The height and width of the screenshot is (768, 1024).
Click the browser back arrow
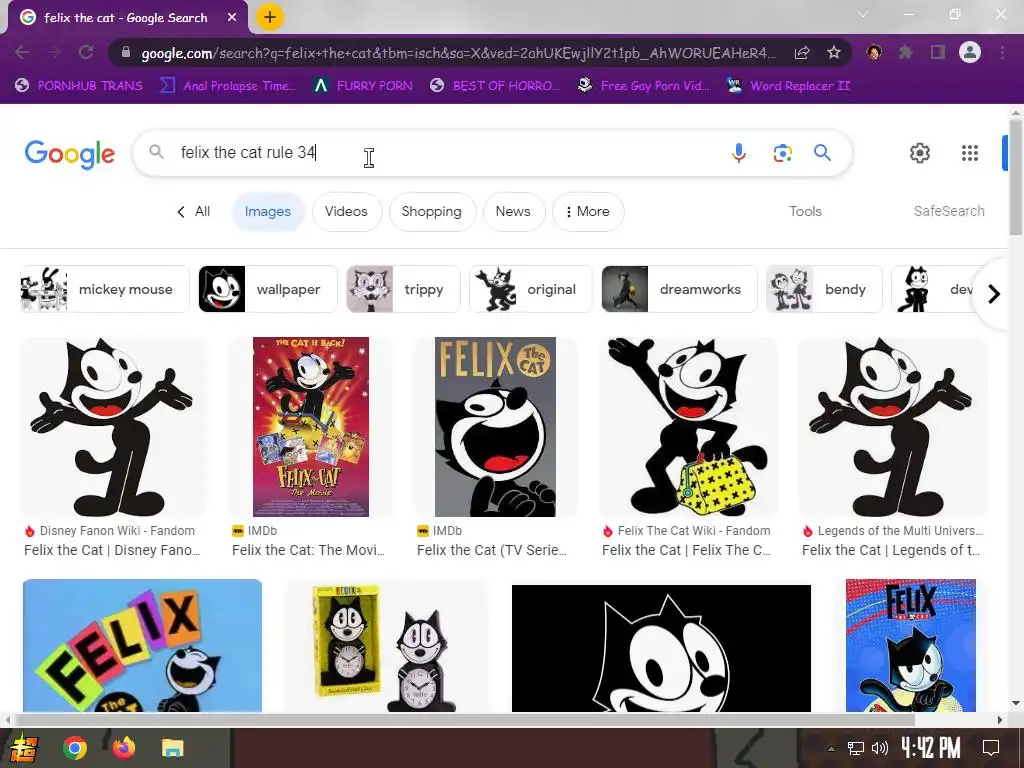coord(22,53)
